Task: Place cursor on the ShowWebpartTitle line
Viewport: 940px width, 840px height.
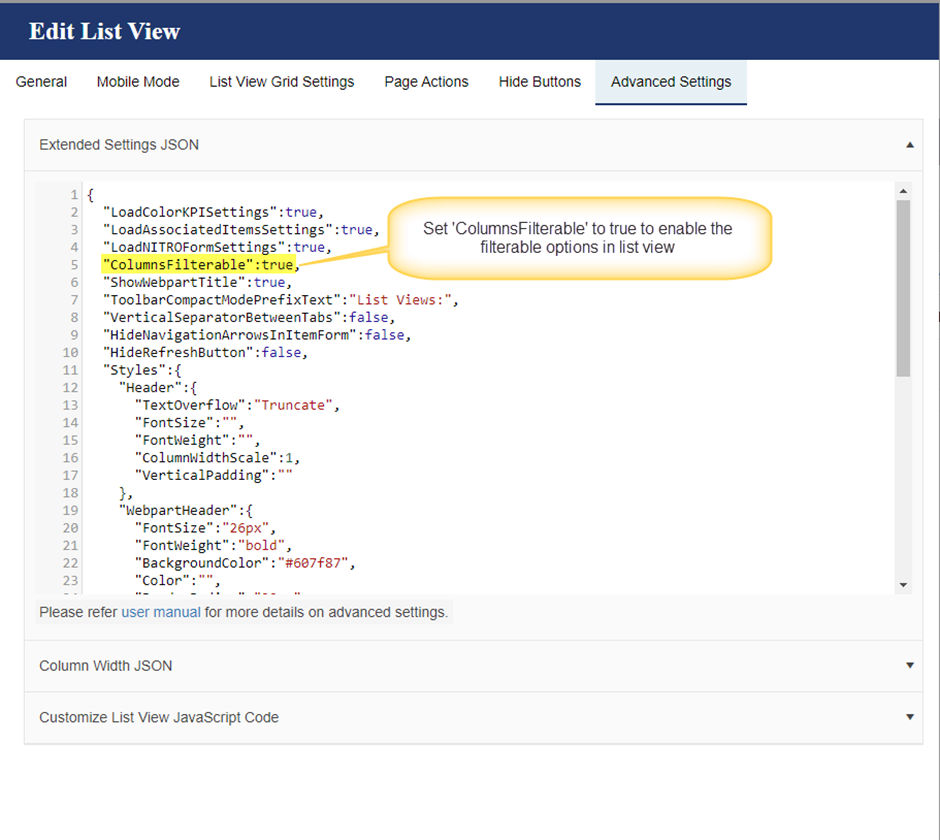Action: tap(197, 282)
